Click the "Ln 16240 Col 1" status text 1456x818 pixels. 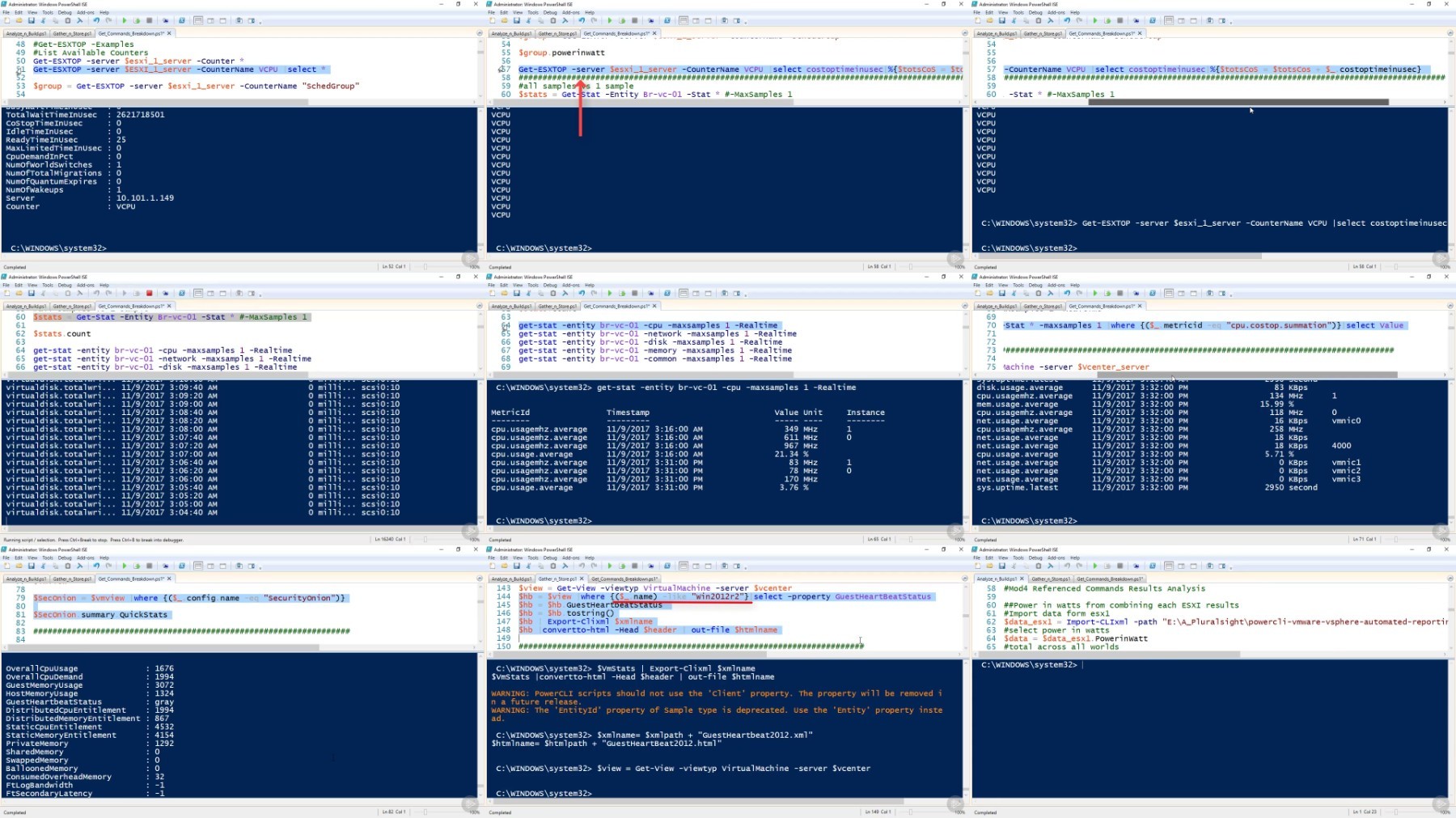390,540
